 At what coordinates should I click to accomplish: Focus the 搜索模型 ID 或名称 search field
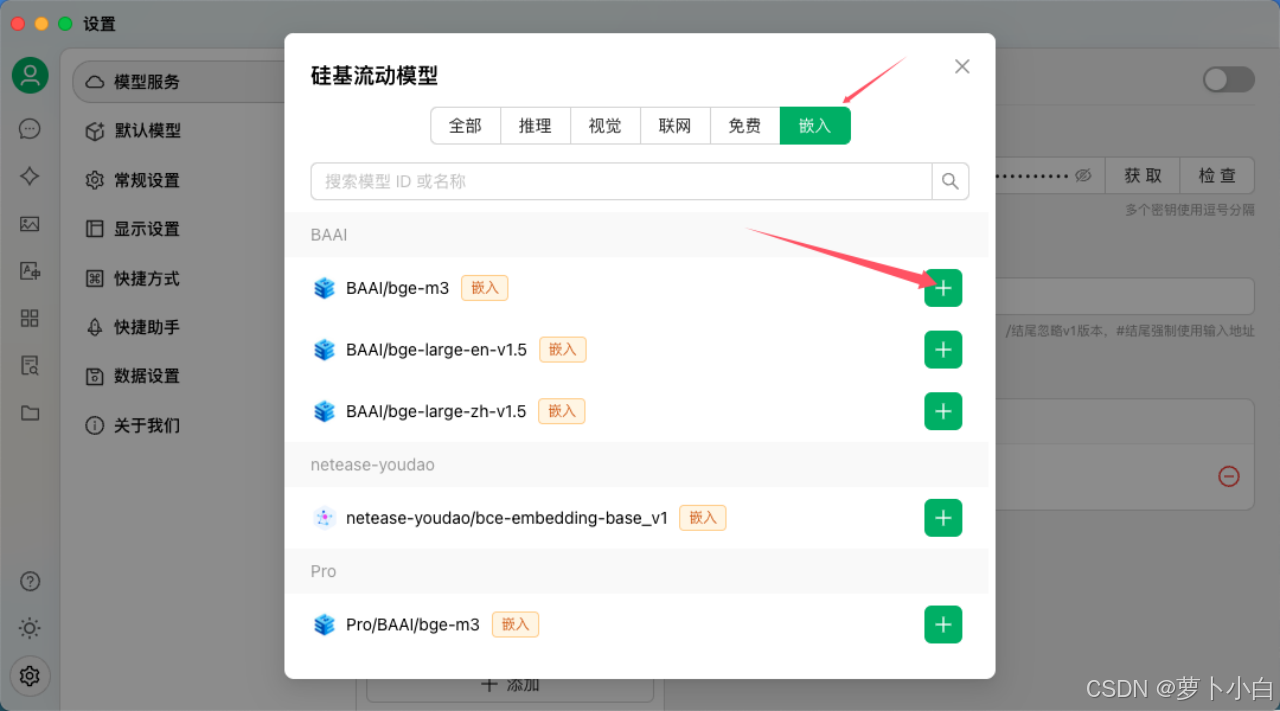tap(621, 182)
